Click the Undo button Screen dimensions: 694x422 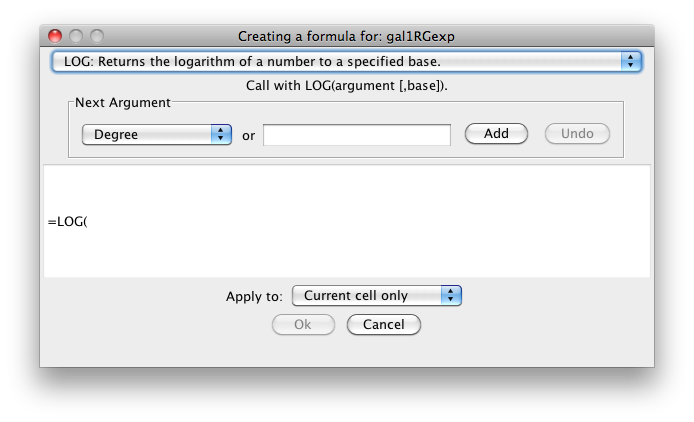tap(577, 133)
